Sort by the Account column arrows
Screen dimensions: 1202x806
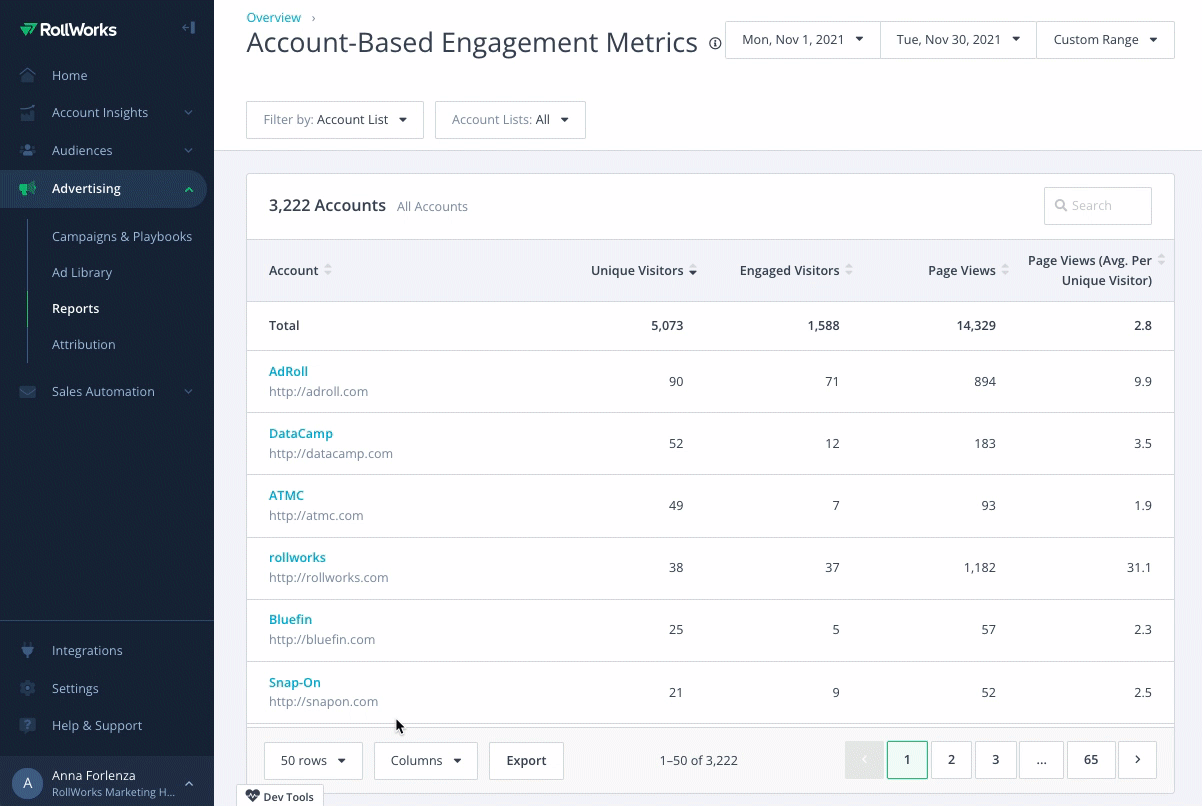coord(328,270)
